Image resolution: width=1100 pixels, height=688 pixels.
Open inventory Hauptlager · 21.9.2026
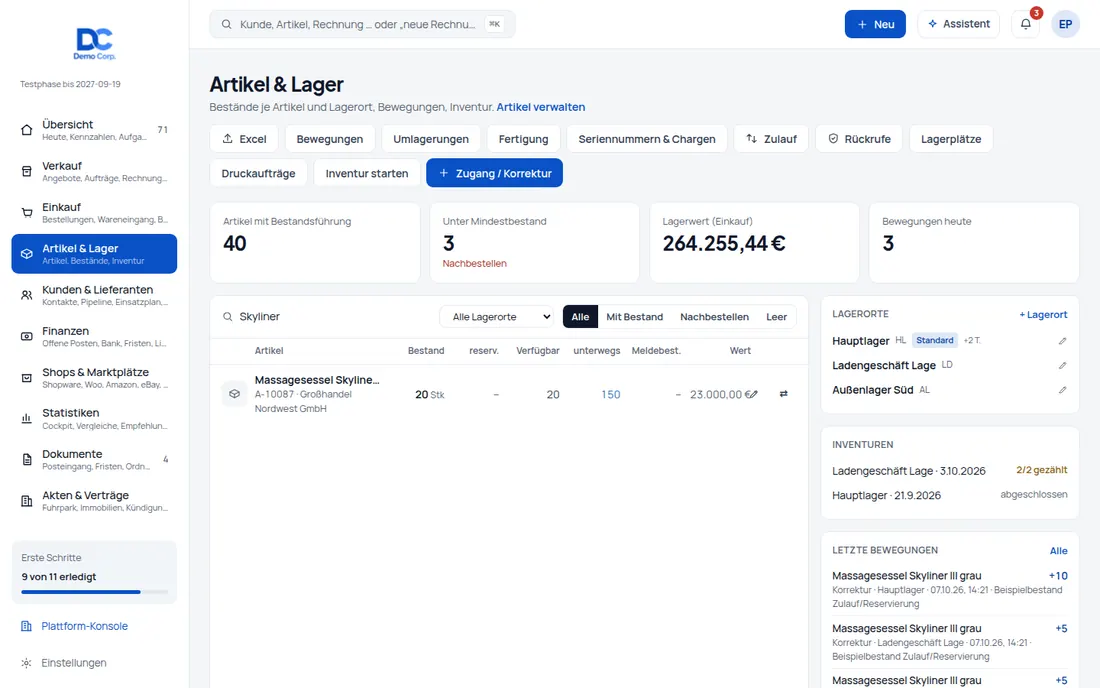pos(950,495)
